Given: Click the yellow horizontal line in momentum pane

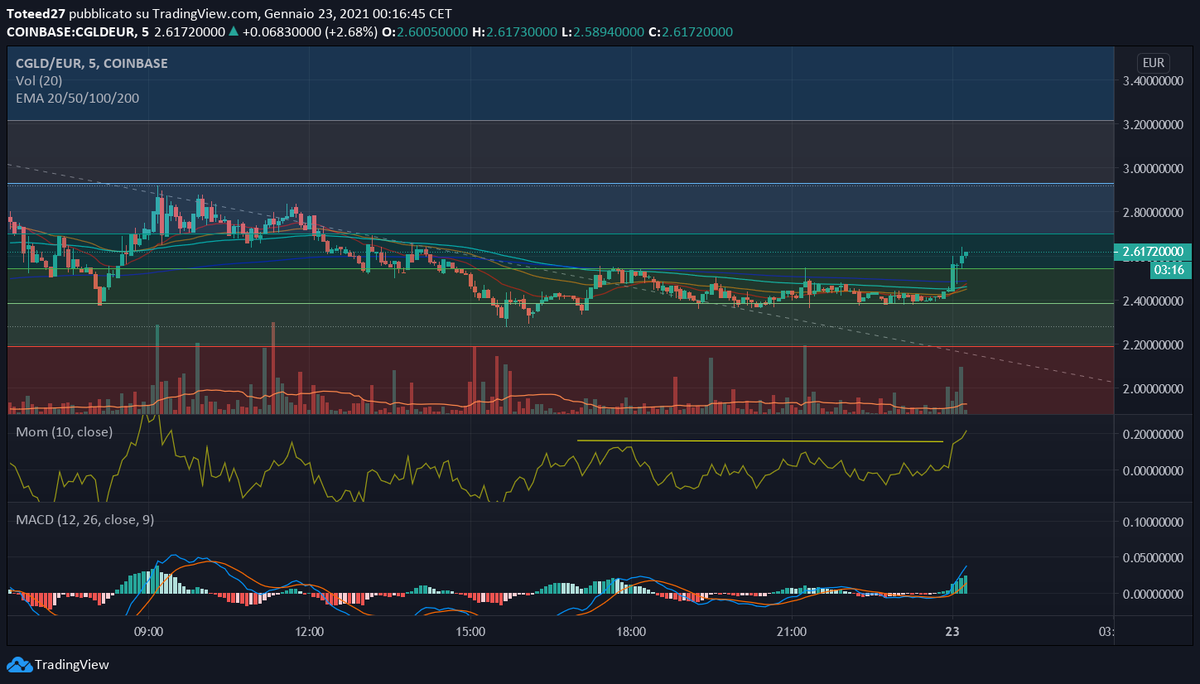Looking at the screenshot, I should [760, 441].
